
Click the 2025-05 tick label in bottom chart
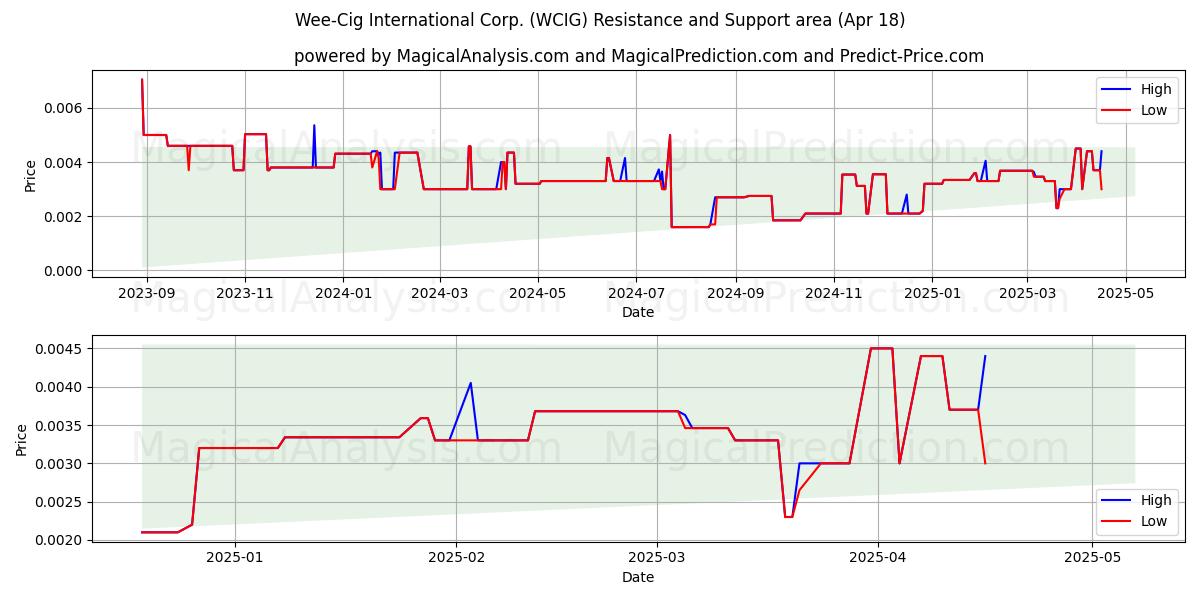(1092, 558)
